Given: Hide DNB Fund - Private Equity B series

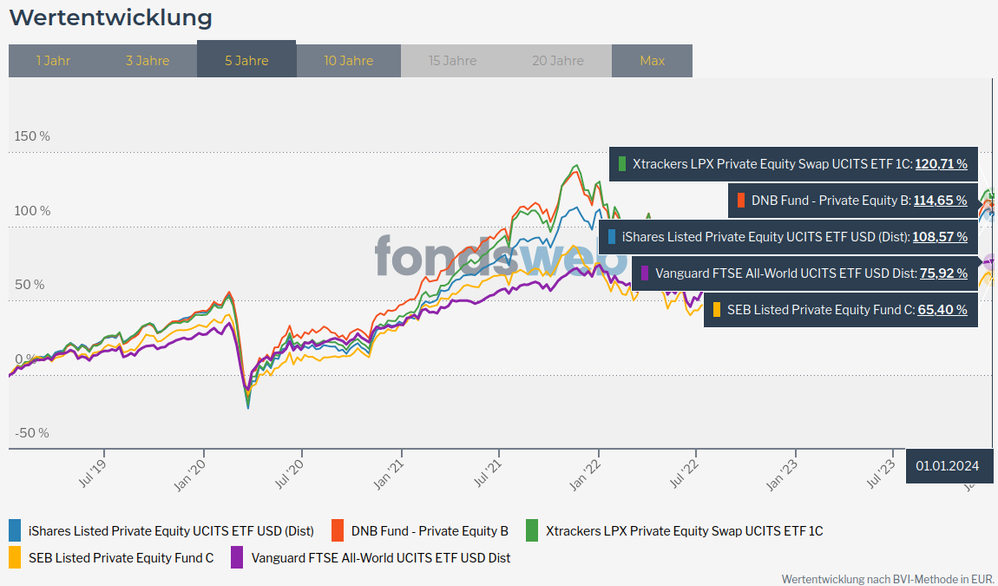Looking at the screenshot, I should click(x=430, y=531).
